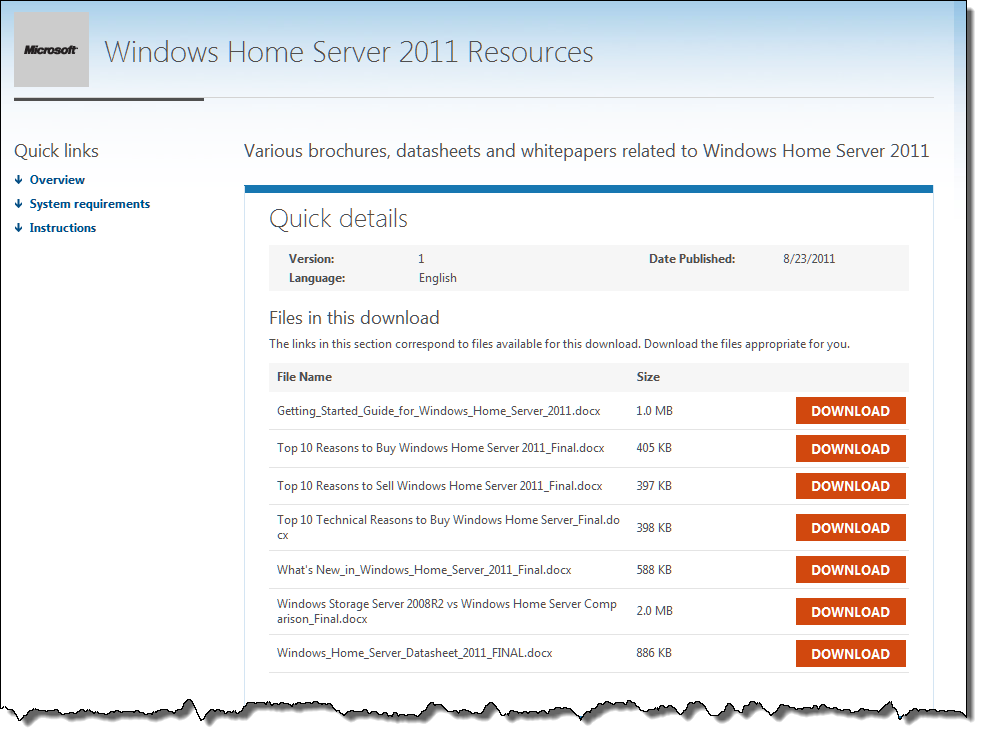Click the arrow icon beside Overview
This screenshot has width=983, height=744.
pyautogui.click(x=19, y=180)
